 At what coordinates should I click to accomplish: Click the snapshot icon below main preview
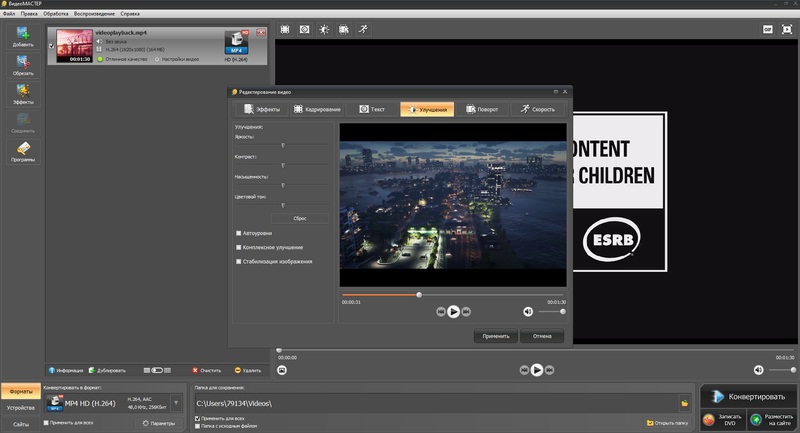coord(282,370)
